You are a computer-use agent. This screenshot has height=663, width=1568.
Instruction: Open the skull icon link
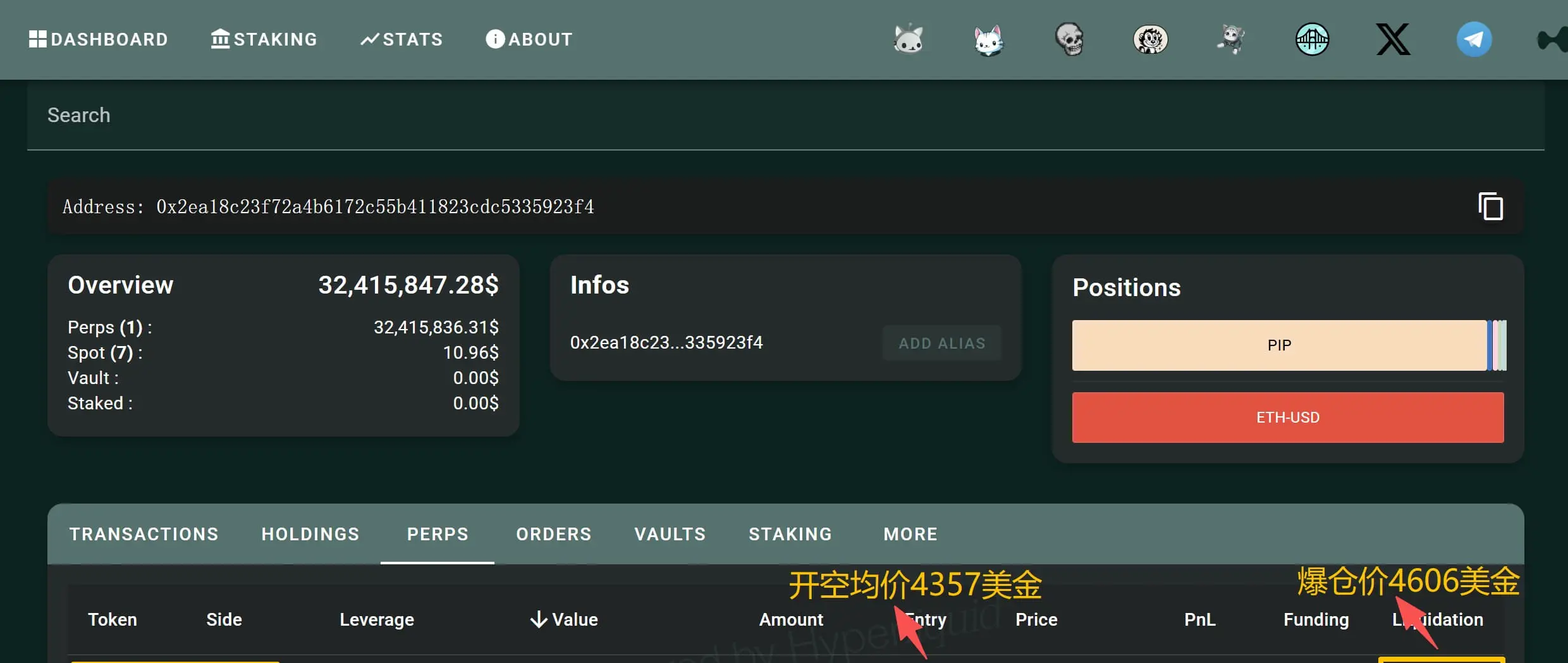(1070, 39)
